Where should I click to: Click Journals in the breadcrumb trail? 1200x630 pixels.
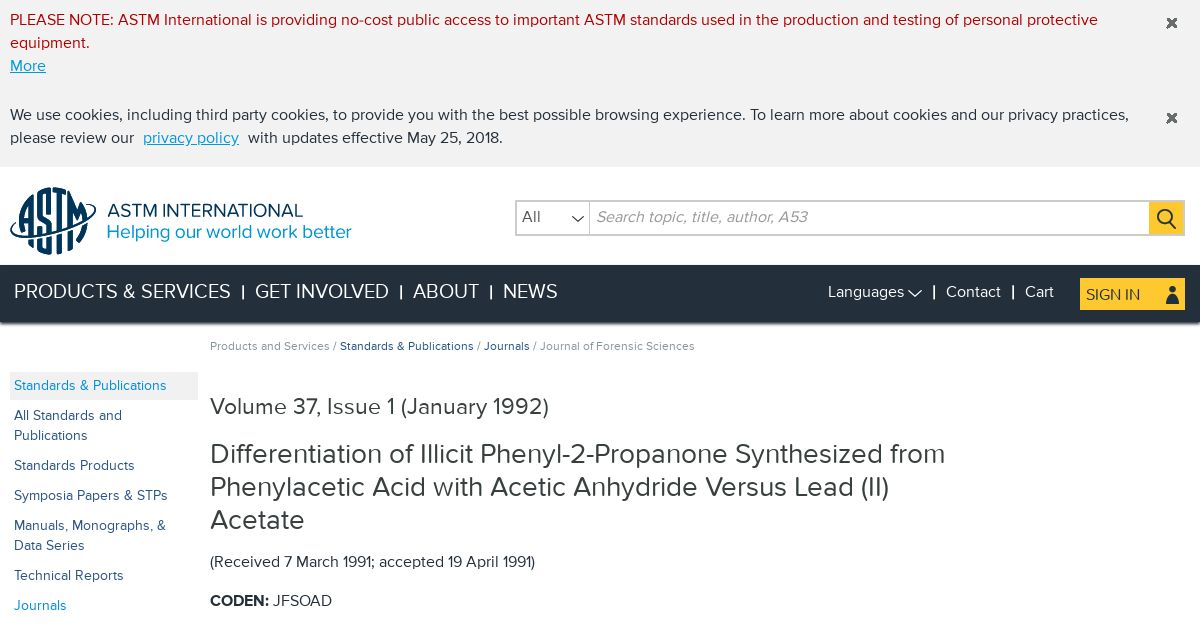pos(507,346)
